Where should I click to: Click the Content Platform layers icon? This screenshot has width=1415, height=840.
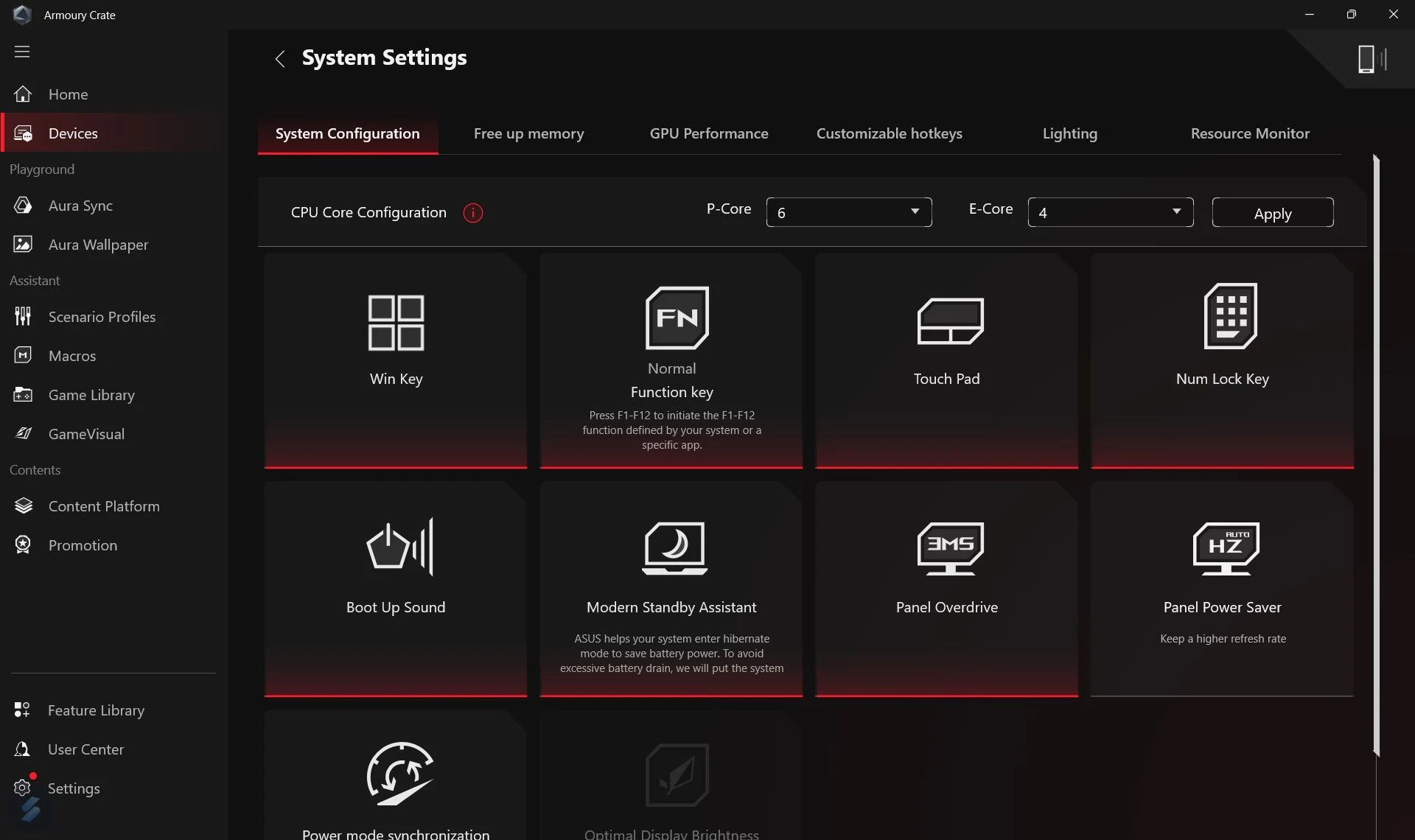coord(23,506)
